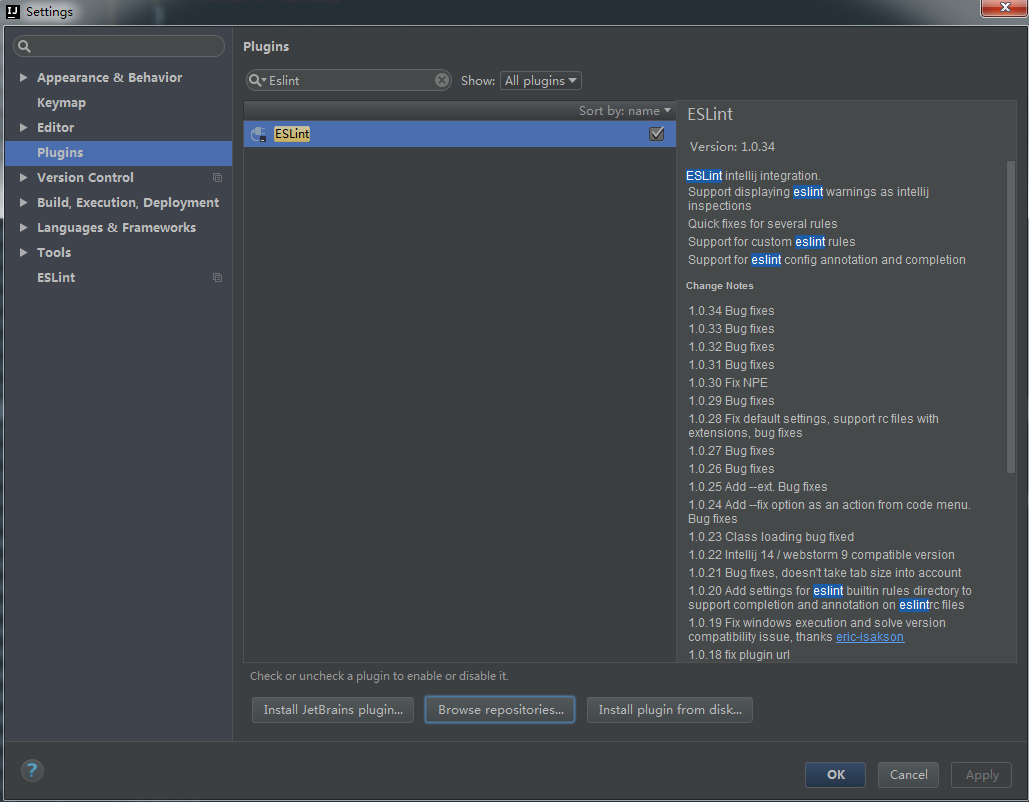The image size is (1029, 802).
Task: Click the ESLint title in details pane
Action: (x=709, y=114)
